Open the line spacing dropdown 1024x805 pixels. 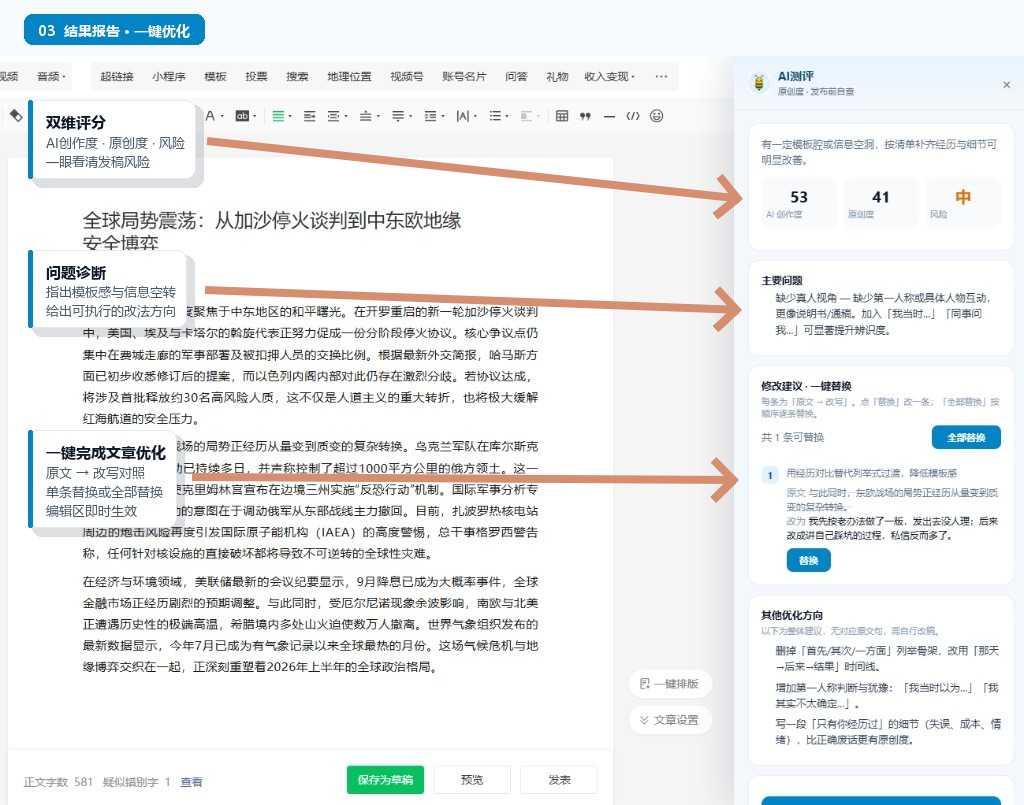(x=434, y=116)
